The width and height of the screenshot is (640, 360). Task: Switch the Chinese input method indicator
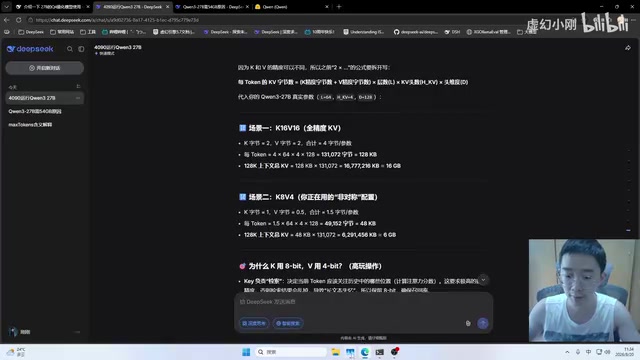pyautogui.click(x=589, y=352)
